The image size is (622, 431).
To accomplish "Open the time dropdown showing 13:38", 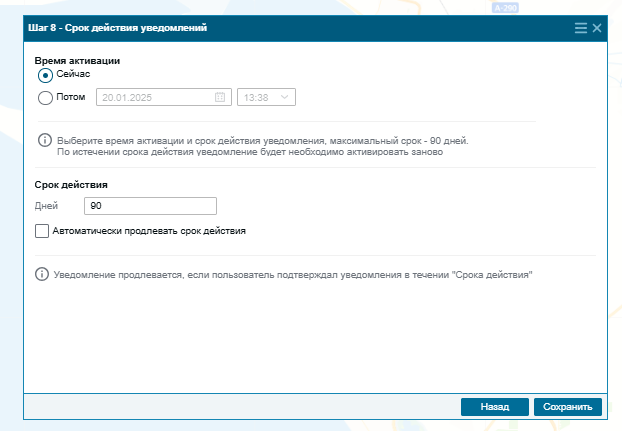I will pos(266,97).
